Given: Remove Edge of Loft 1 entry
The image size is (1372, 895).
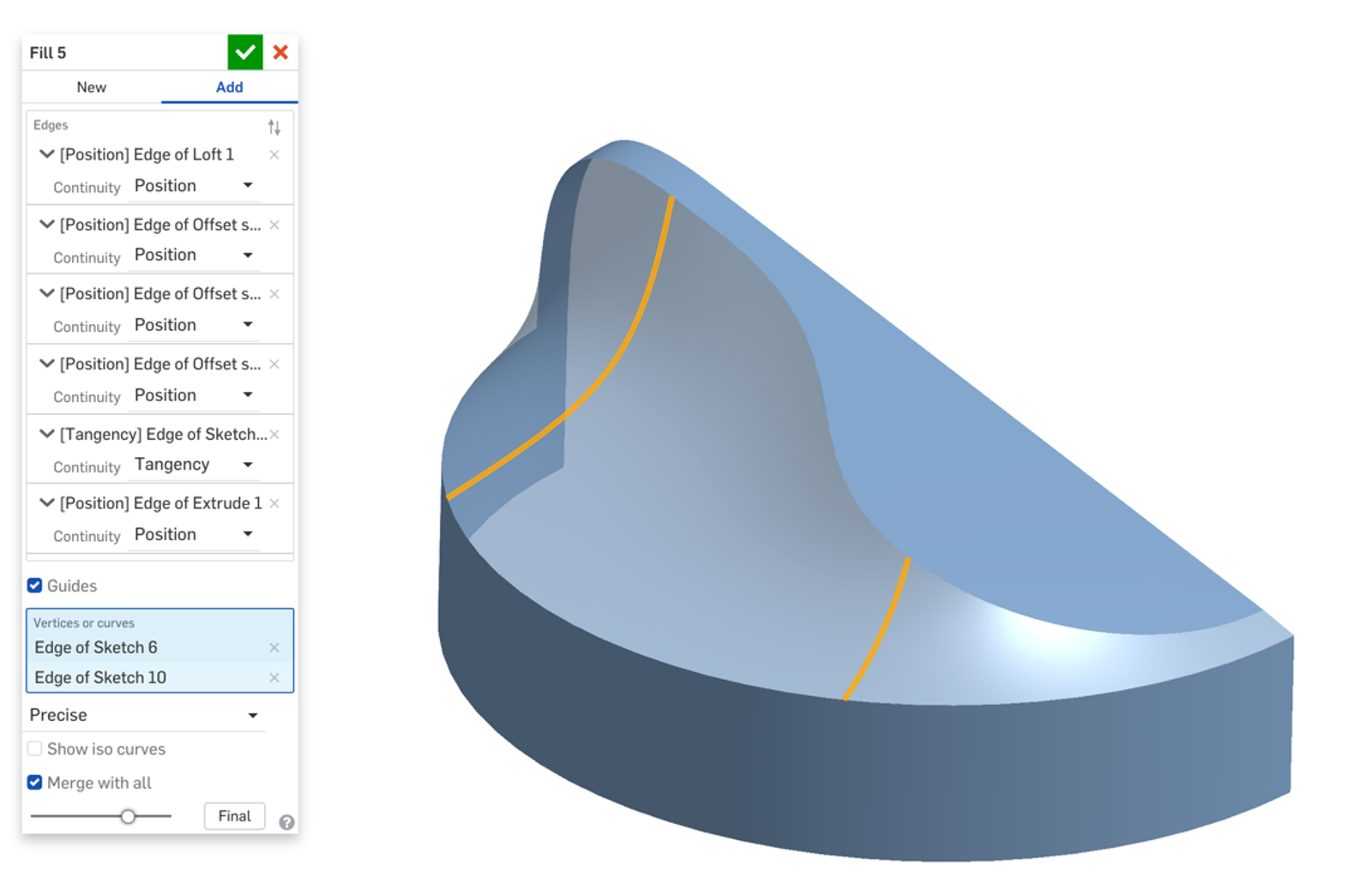Looking at the screenshot, I should click(x=274, y=155).
